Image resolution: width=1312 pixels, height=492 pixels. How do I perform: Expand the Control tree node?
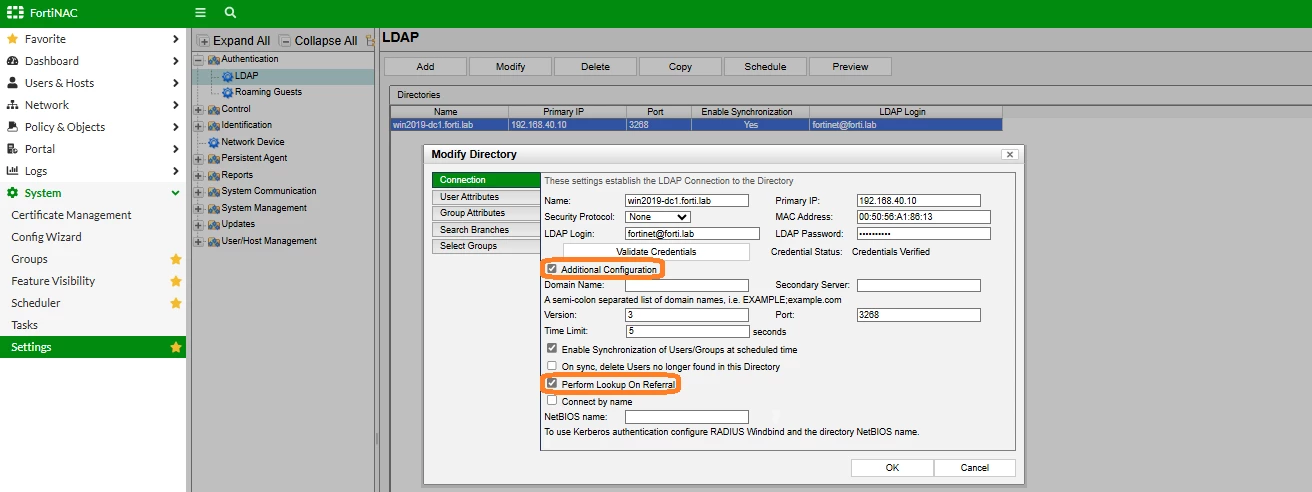tap(198, 110)
